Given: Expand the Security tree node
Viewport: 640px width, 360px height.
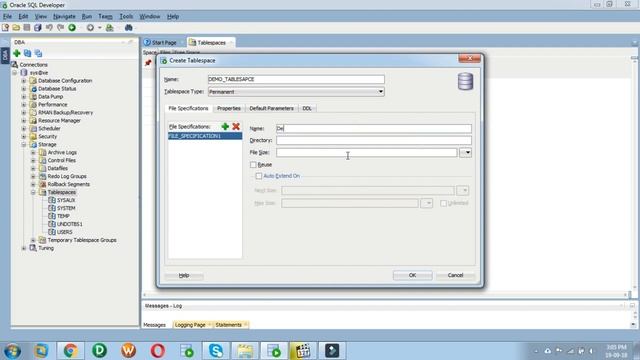Looking at the screenshot, I should (24, 136).
